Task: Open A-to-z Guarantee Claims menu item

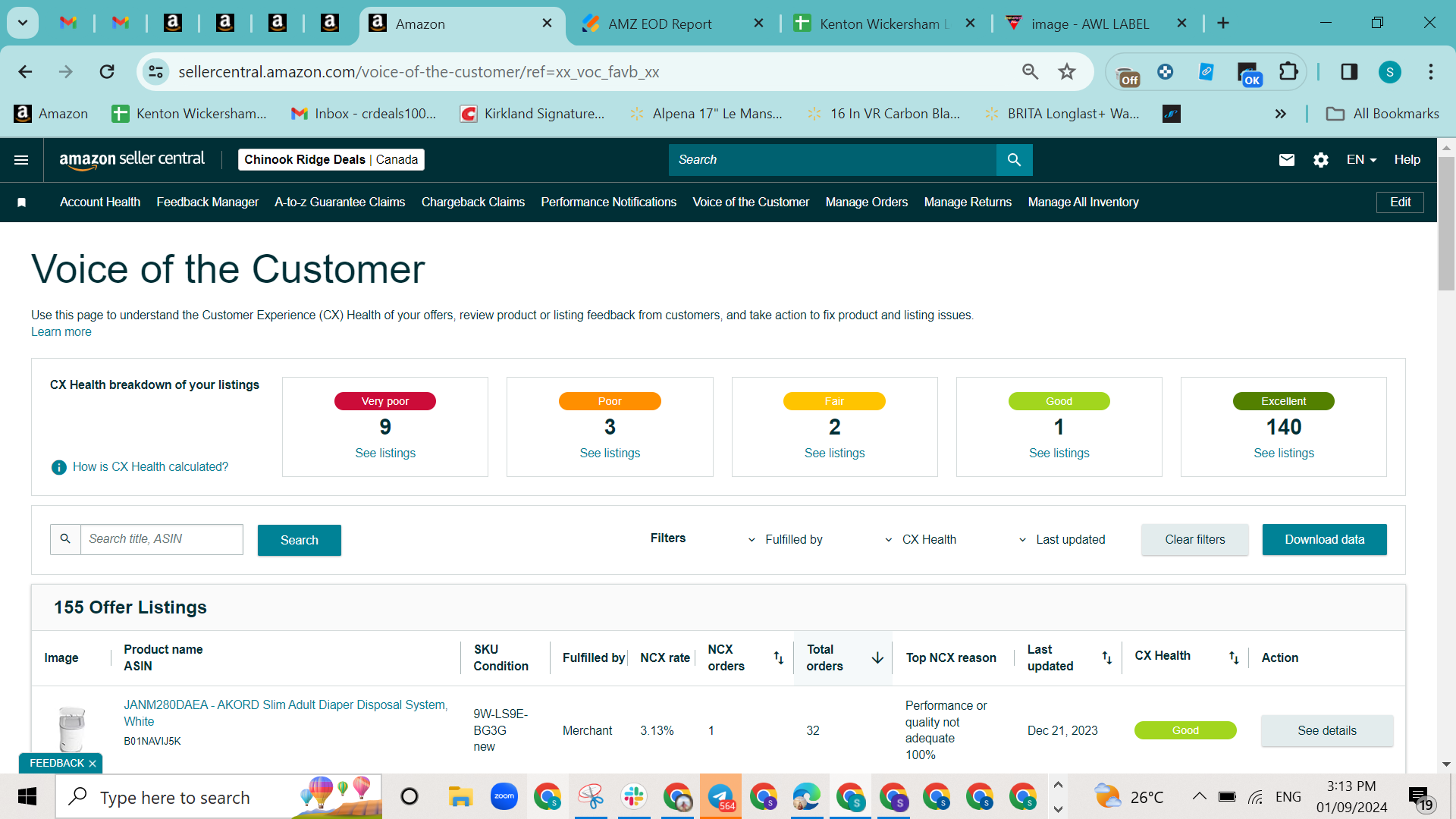Action: [x=340, y=202]
